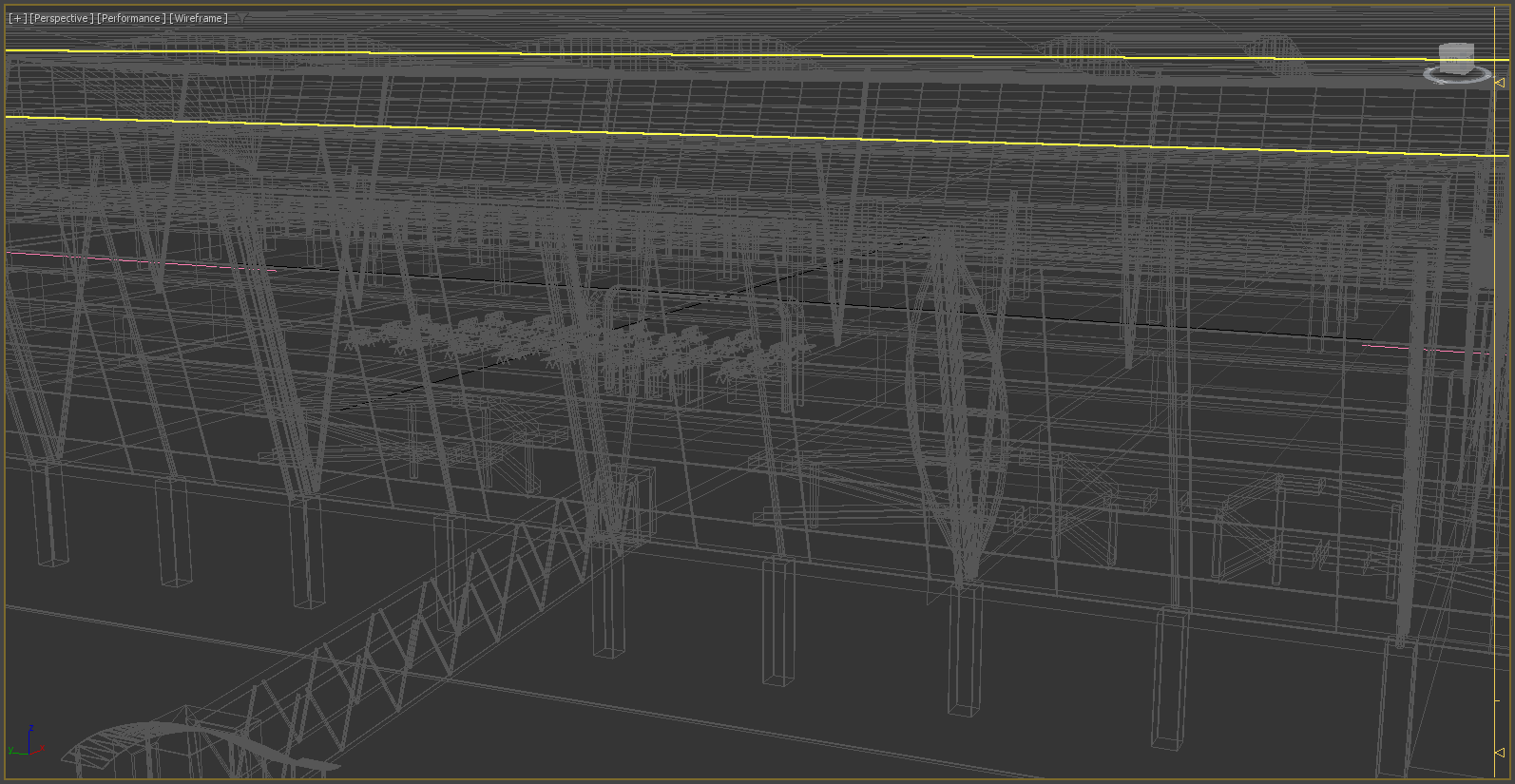Open the Perspective point-of-view menu
Viewport: 1515px width, 784px height.
tap(62, 18)
